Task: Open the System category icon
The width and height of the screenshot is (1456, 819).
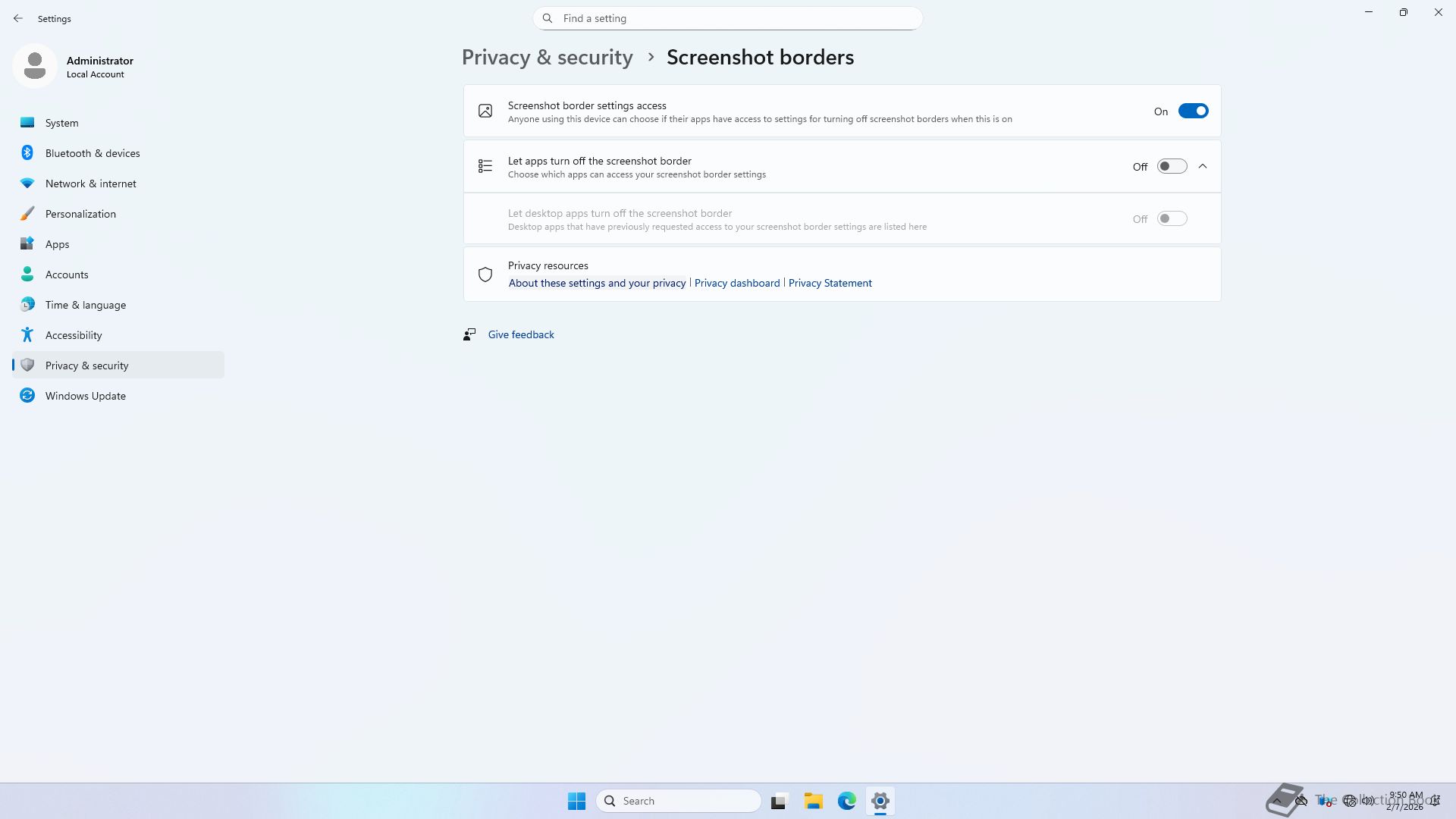Action: click(27, 122)
